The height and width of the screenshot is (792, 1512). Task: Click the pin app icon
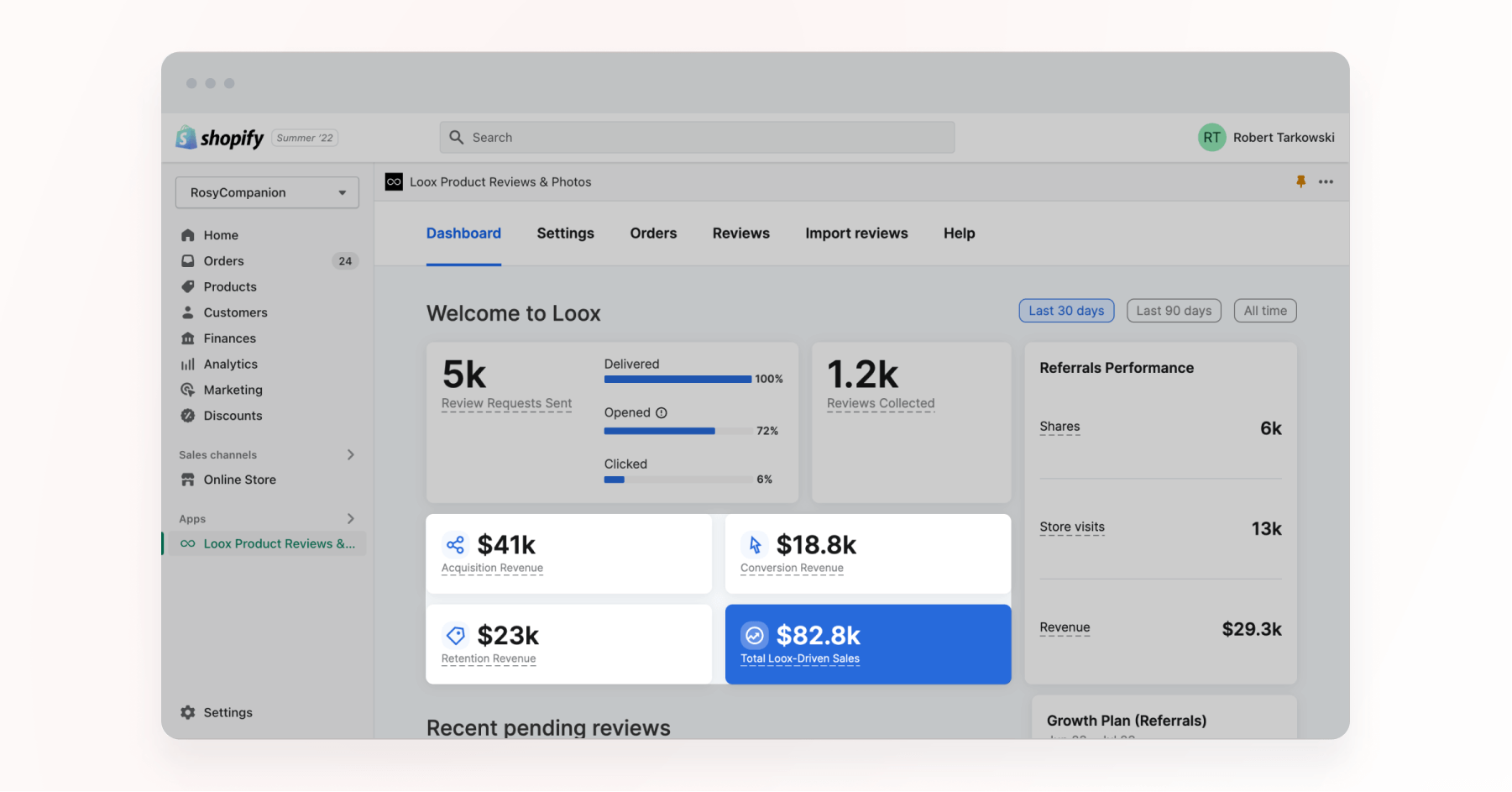coord(1300,181)
